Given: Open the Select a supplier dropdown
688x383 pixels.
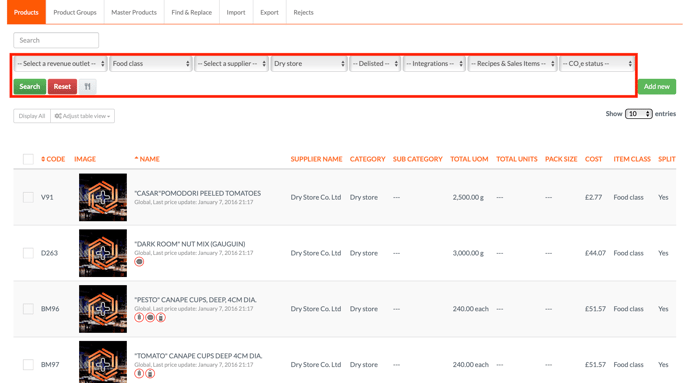Looking at the screenshot, I should point(231,64).
